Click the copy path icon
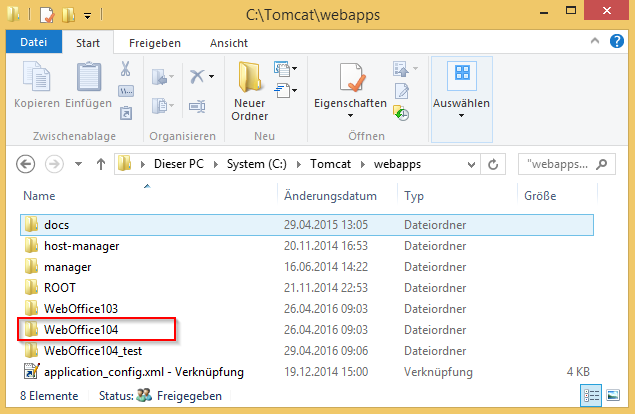The width and height of the screenshot is (635, 414). coord(126,91)
